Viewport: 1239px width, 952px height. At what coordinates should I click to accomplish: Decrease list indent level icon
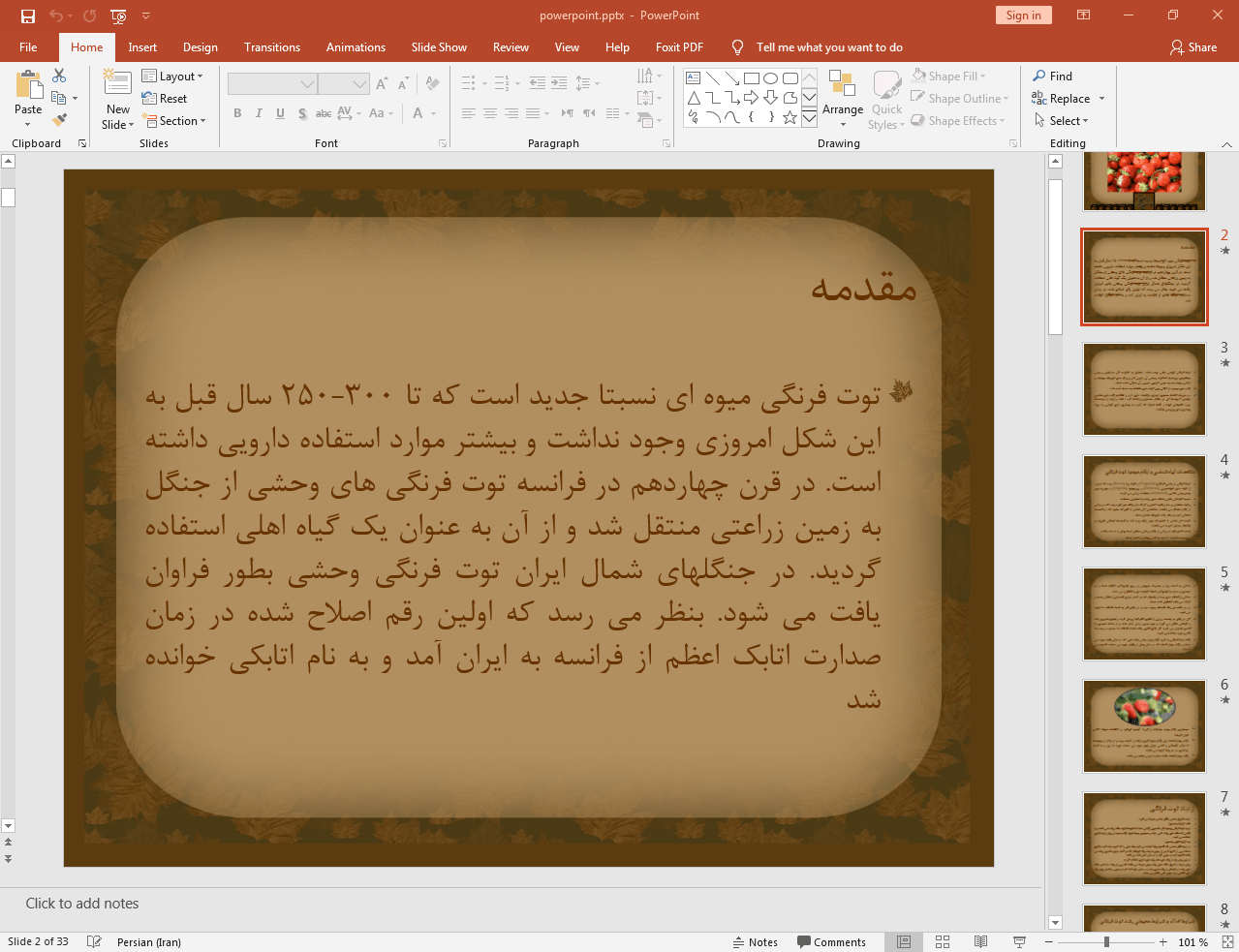tap(538, 83)
